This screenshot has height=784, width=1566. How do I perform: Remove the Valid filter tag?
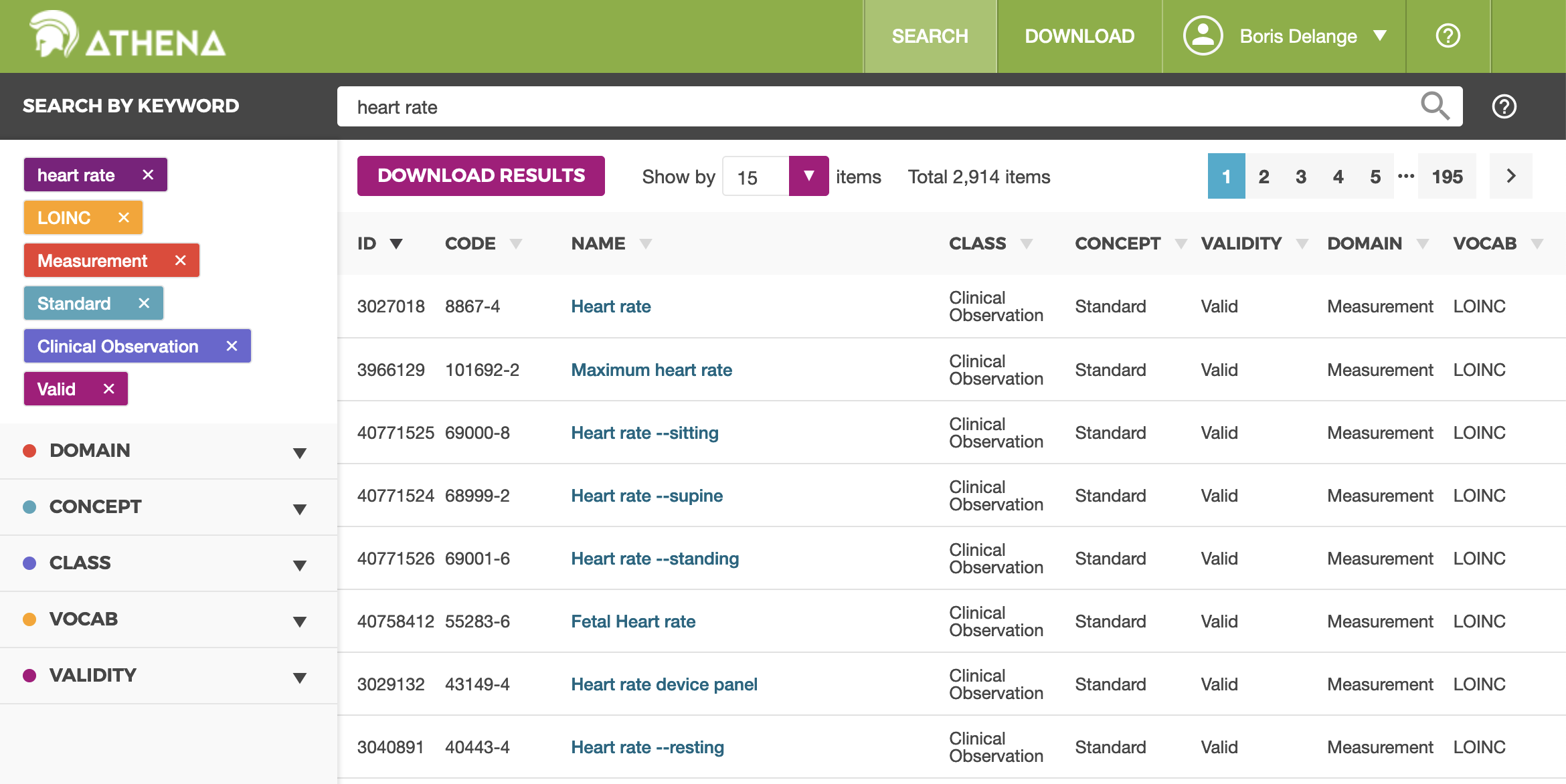tap(109, 389)
